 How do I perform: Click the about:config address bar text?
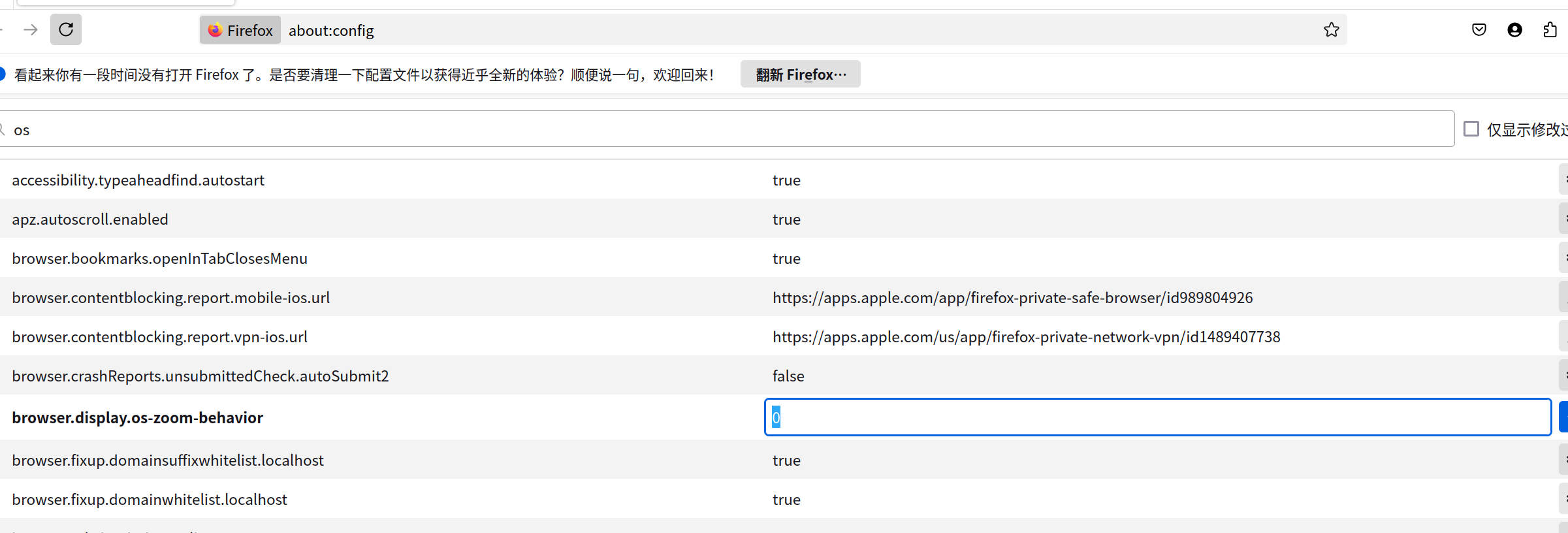(331, 31)
